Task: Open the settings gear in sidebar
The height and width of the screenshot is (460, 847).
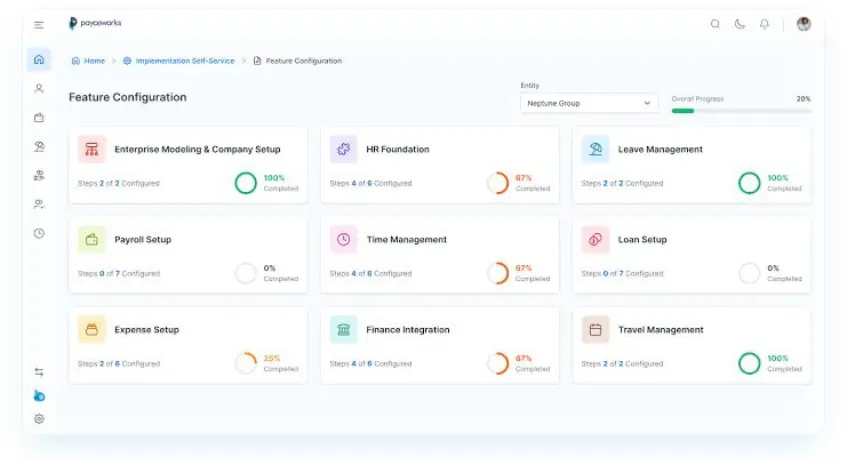Action: (x=39, y=419)
